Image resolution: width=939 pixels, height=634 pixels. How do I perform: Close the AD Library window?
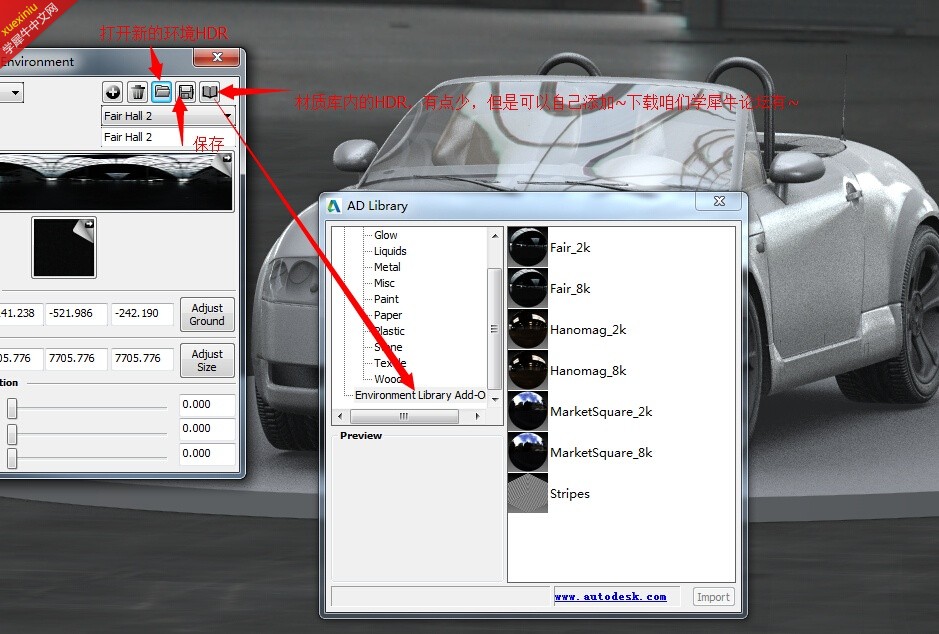pyautogui.click(x=719, y=201)
